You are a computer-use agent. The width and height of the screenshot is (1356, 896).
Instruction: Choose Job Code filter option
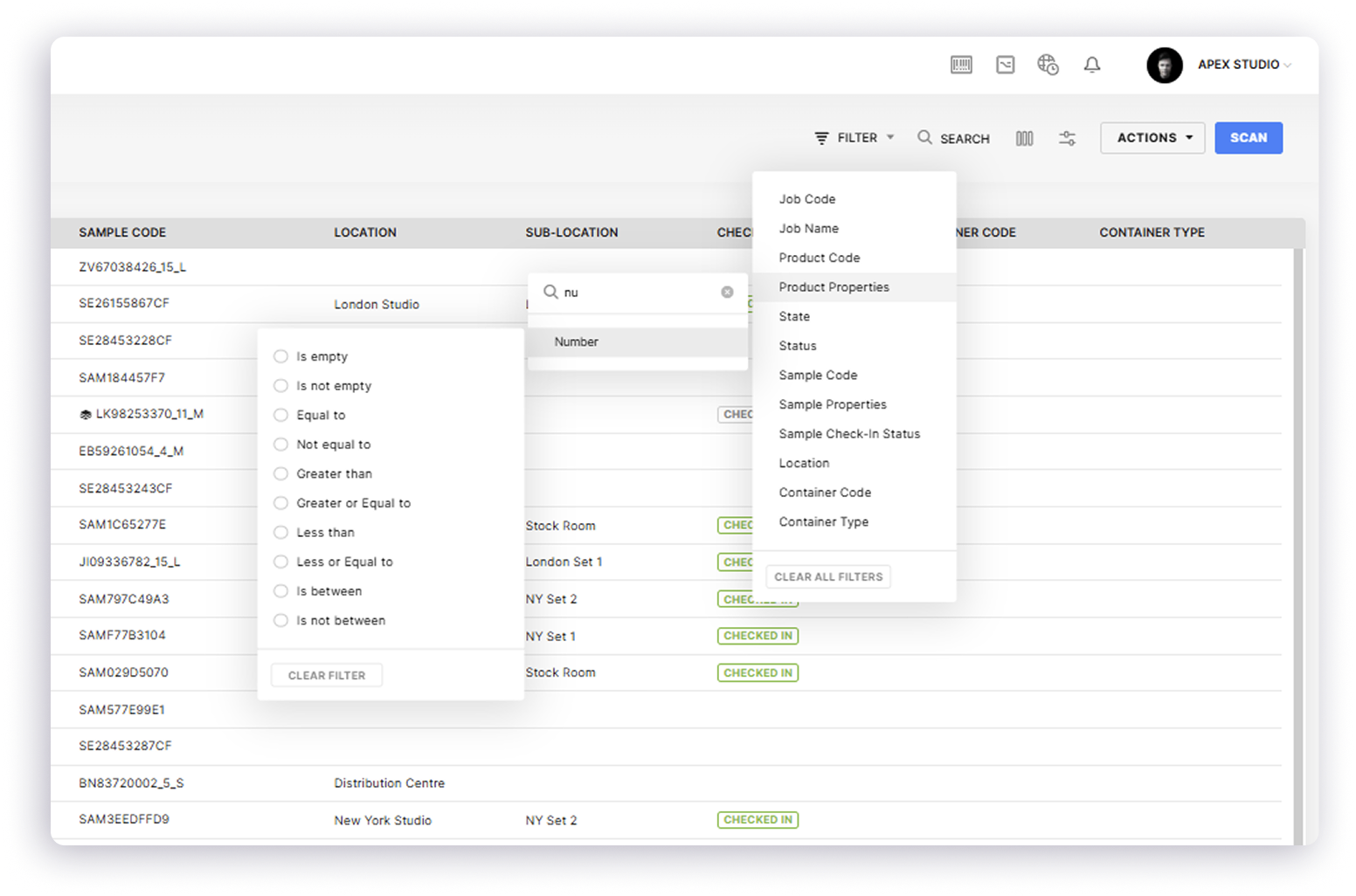854,199
